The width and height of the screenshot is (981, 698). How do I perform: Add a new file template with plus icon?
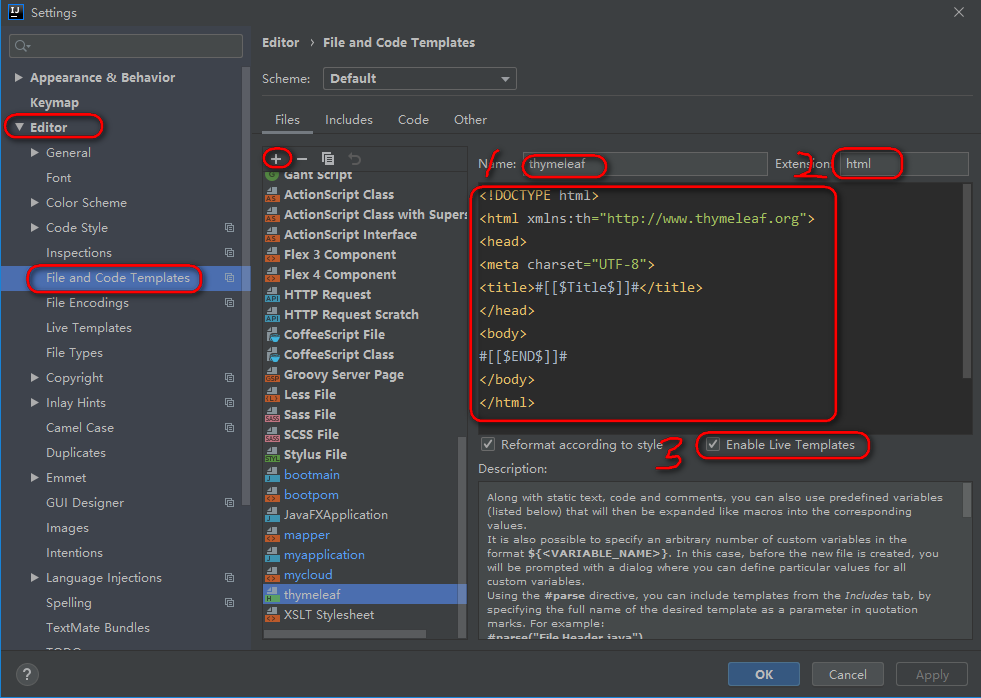click(276, 158)
